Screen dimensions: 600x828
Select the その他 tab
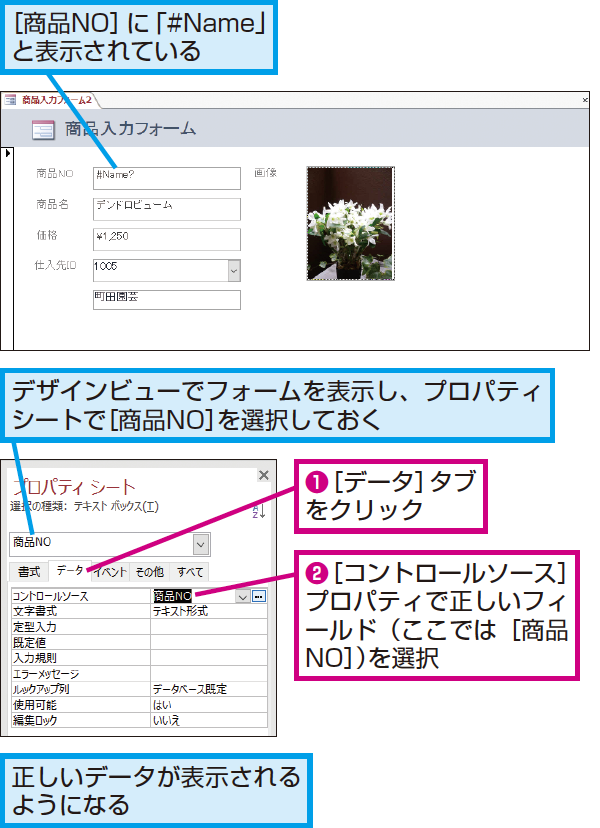point(150,572)
